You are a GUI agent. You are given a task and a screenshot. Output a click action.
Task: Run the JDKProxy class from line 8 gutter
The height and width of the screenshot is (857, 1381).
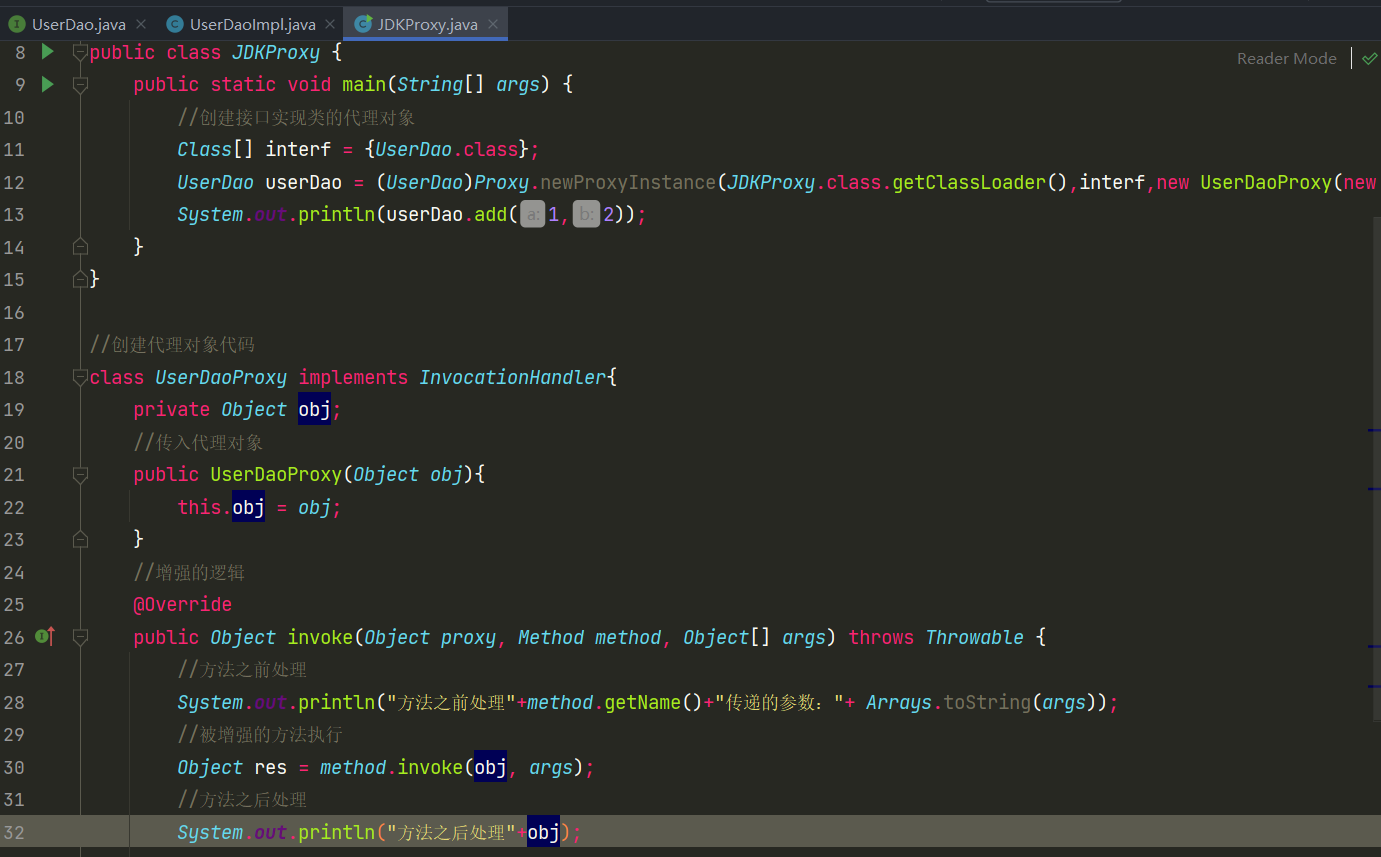tap(47, 52)
